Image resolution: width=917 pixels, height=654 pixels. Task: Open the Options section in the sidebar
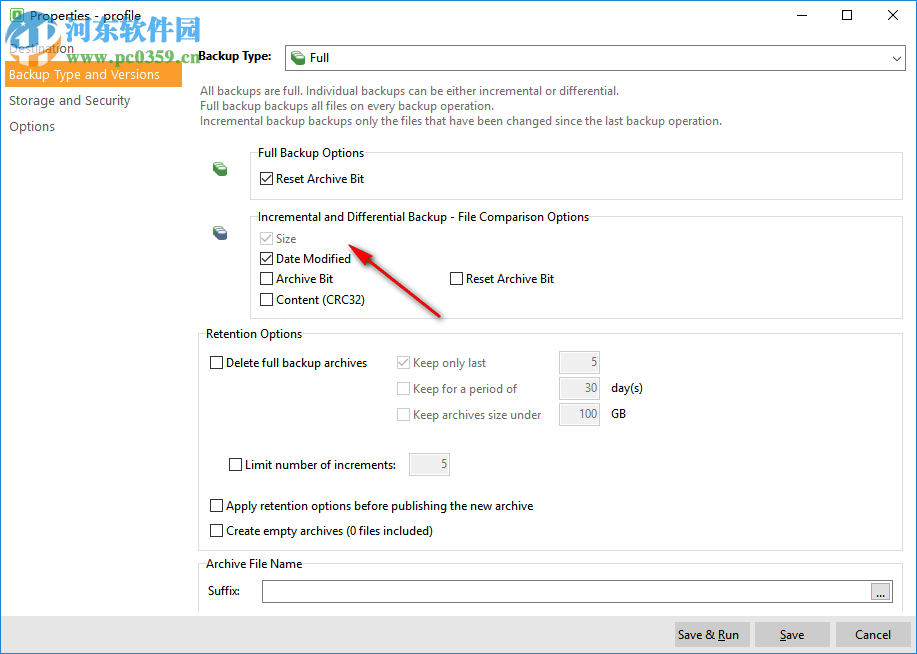tap(31, 126)
